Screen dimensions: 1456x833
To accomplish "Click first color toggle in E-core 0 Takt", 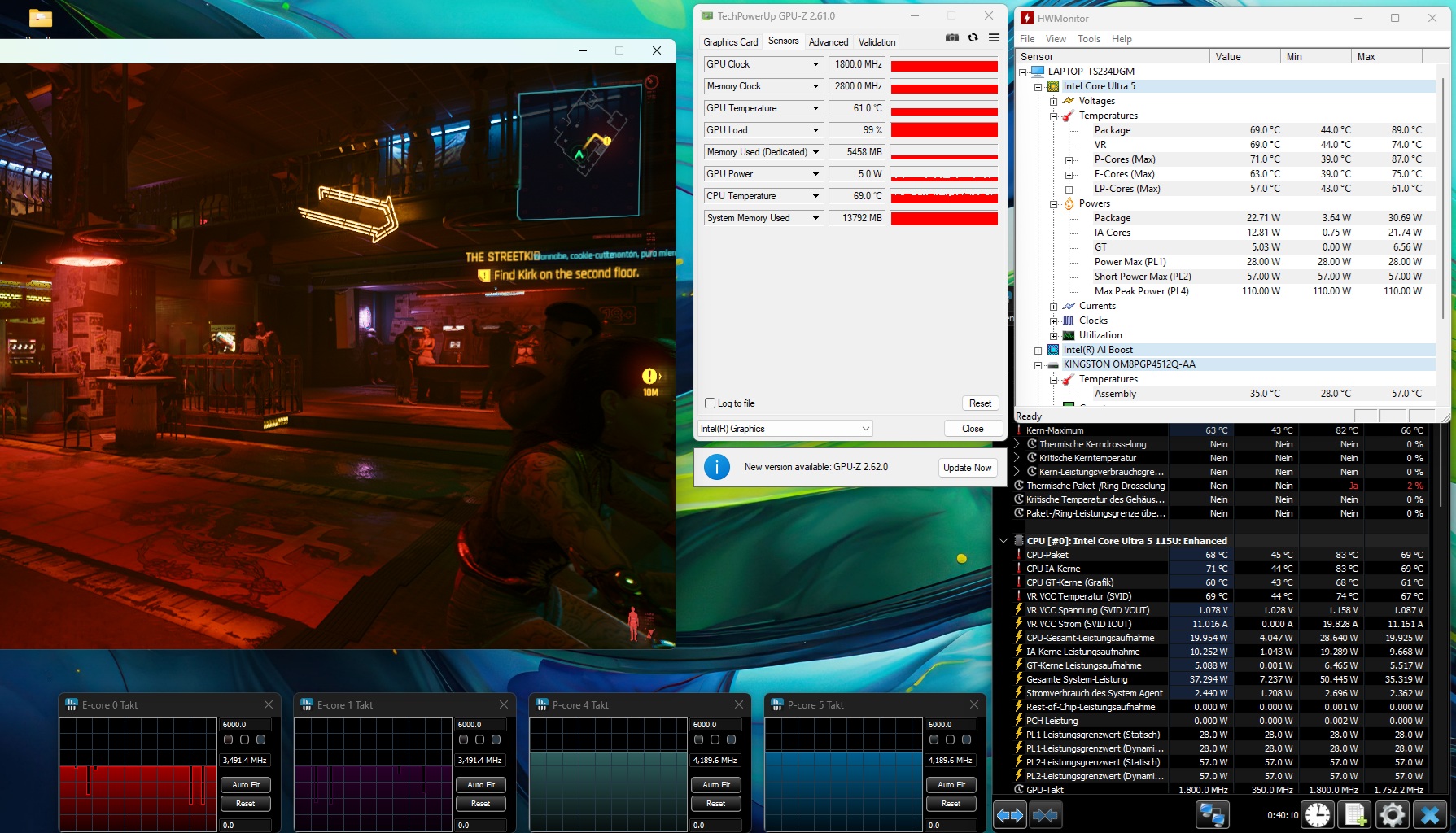I will 229,739.
